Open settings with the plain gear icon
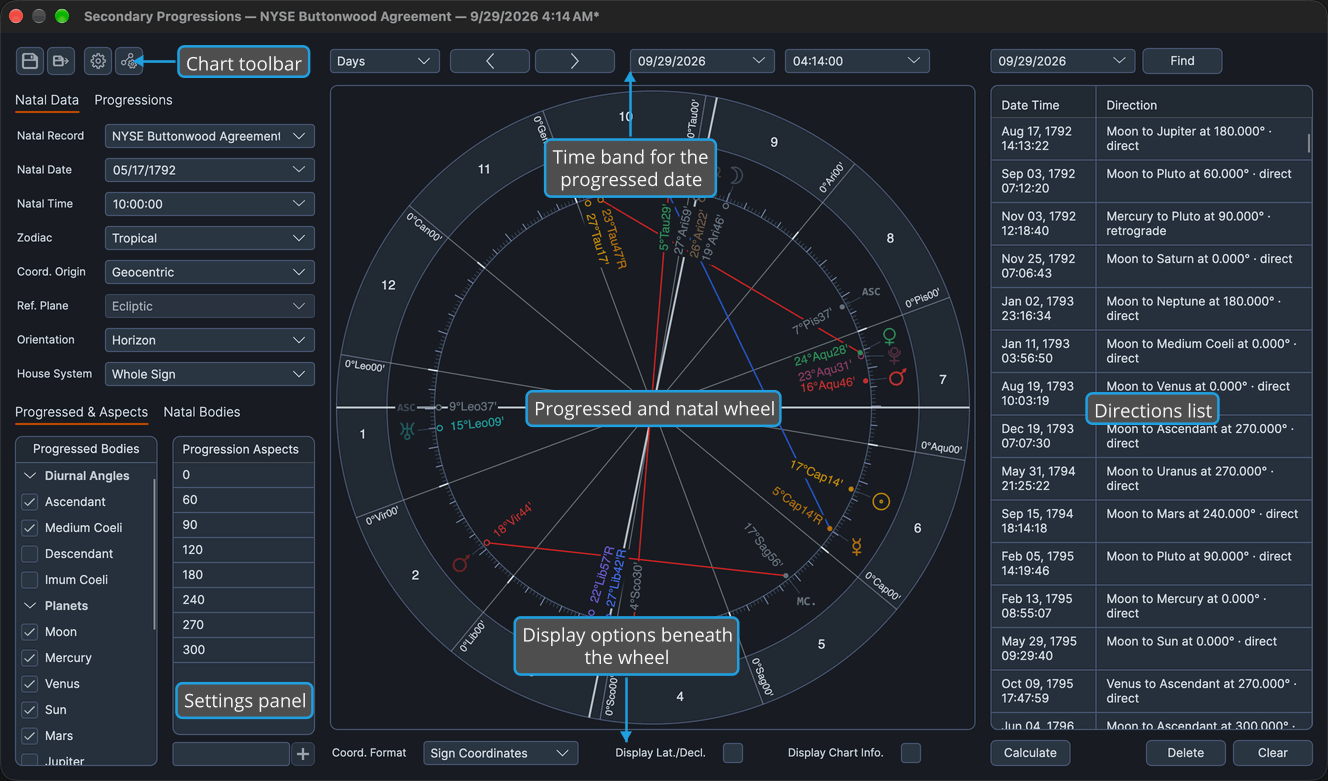 [x=98, y=62]
